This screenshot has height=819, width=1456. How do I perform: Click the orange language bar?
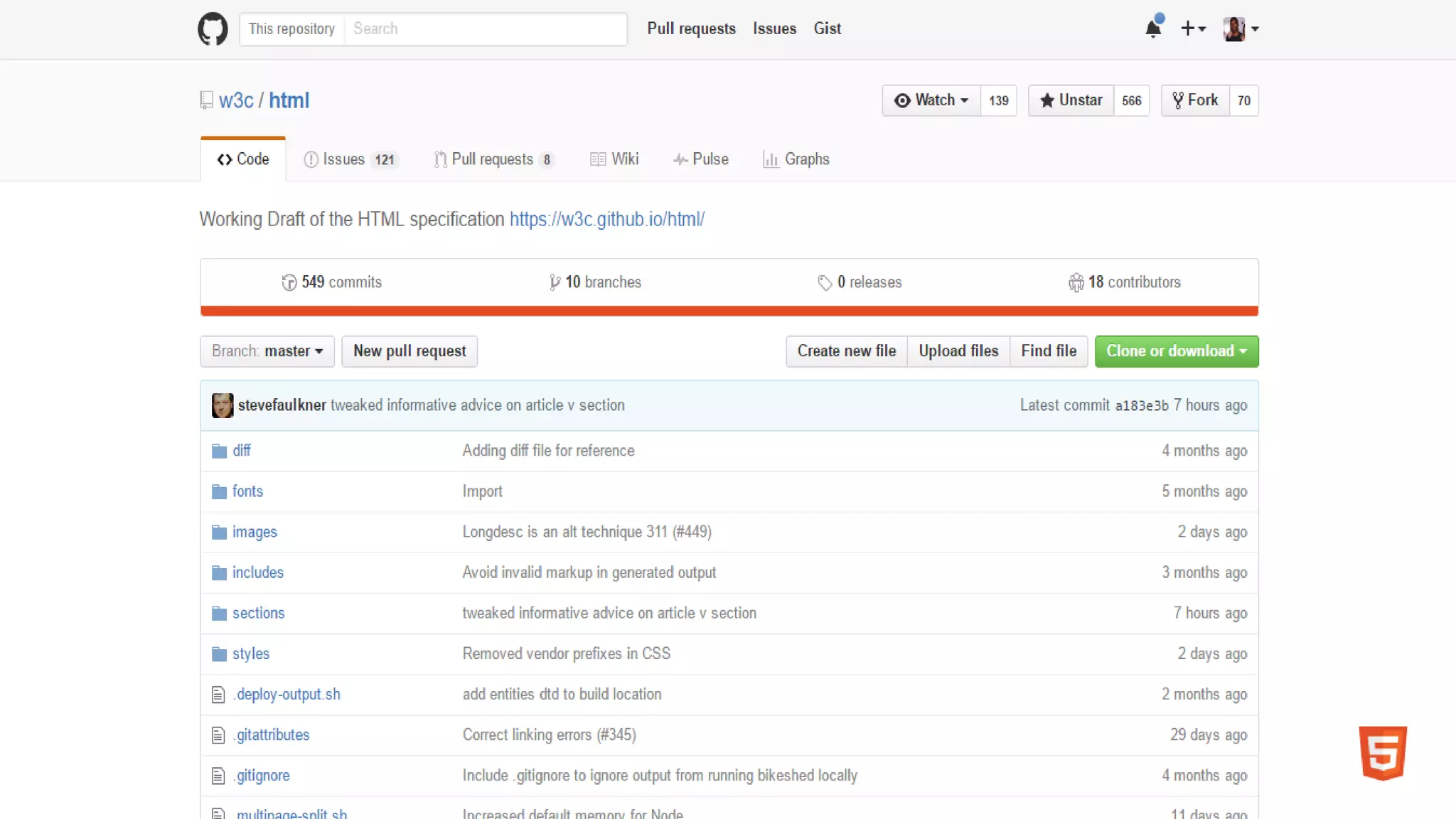pos(729,311)
